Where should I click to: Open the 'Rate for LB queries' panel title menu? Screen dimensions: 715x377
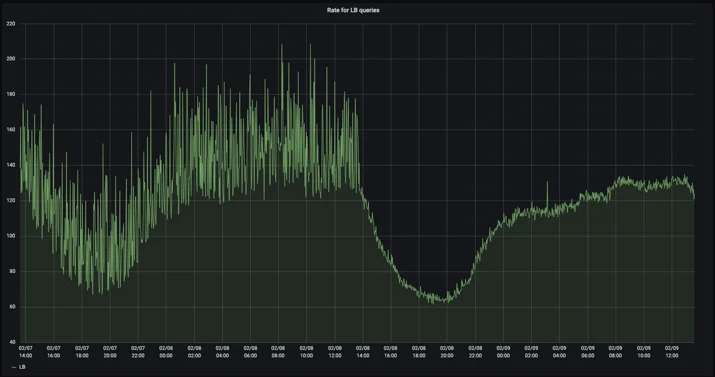pos(353,10)
